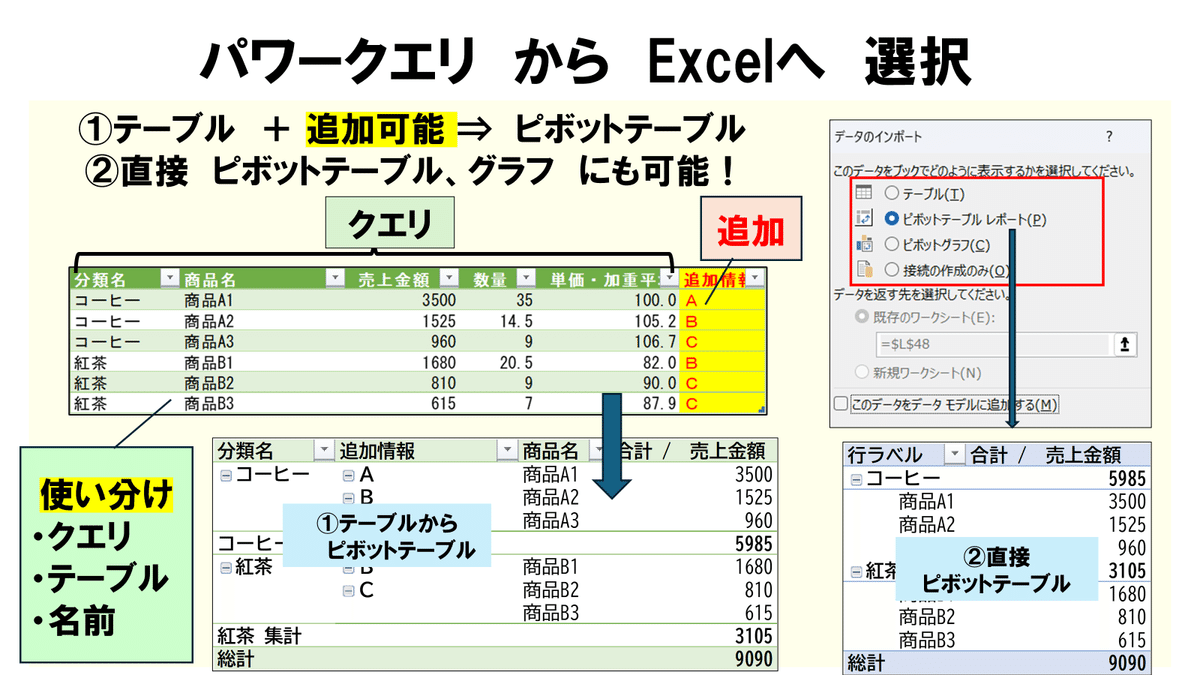Open the 数量 column filter dropdown
This screenshot has height=675, width=1200.
(526, 279)
